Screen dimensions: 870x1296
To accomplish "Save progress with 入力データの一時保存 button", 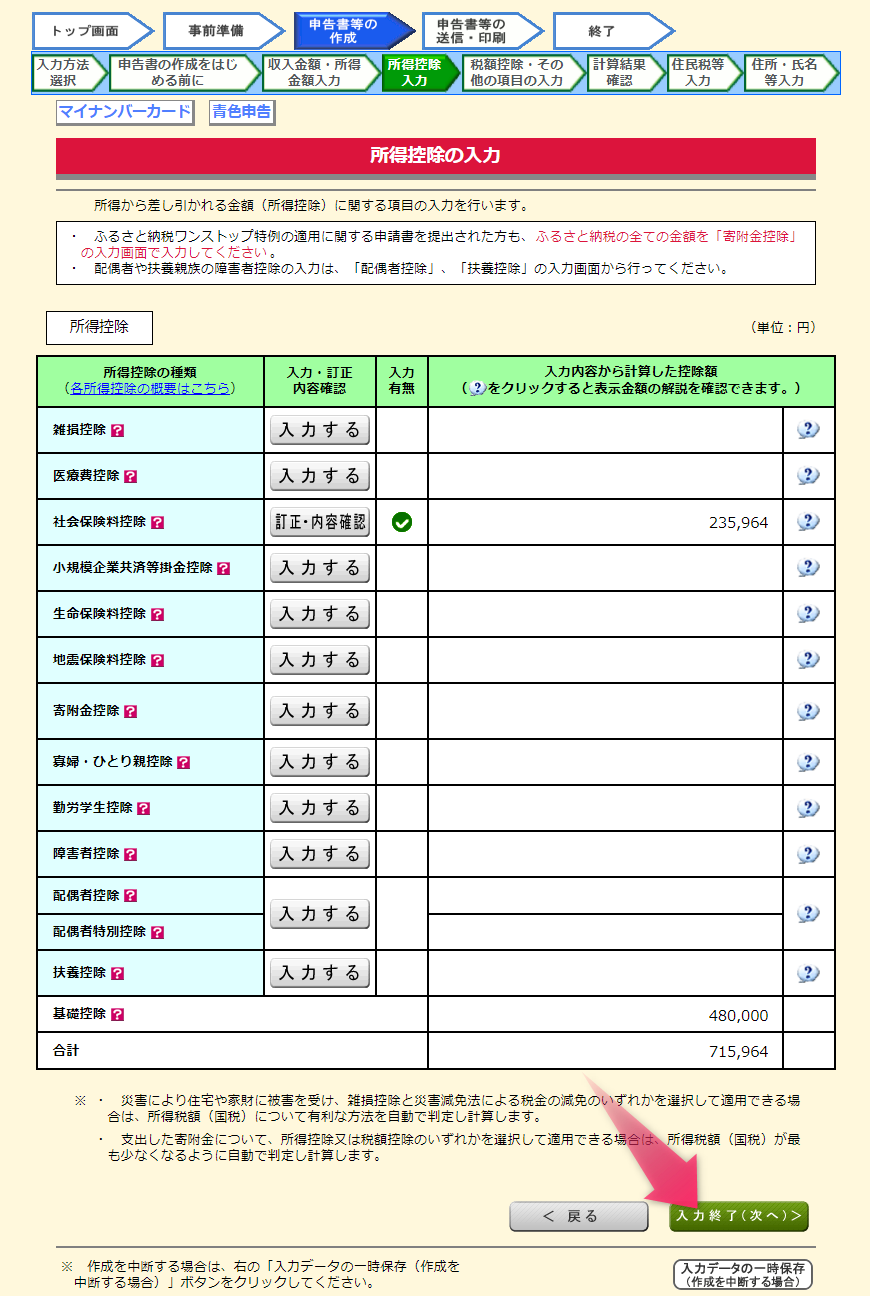I will [x=743, y=1274].
